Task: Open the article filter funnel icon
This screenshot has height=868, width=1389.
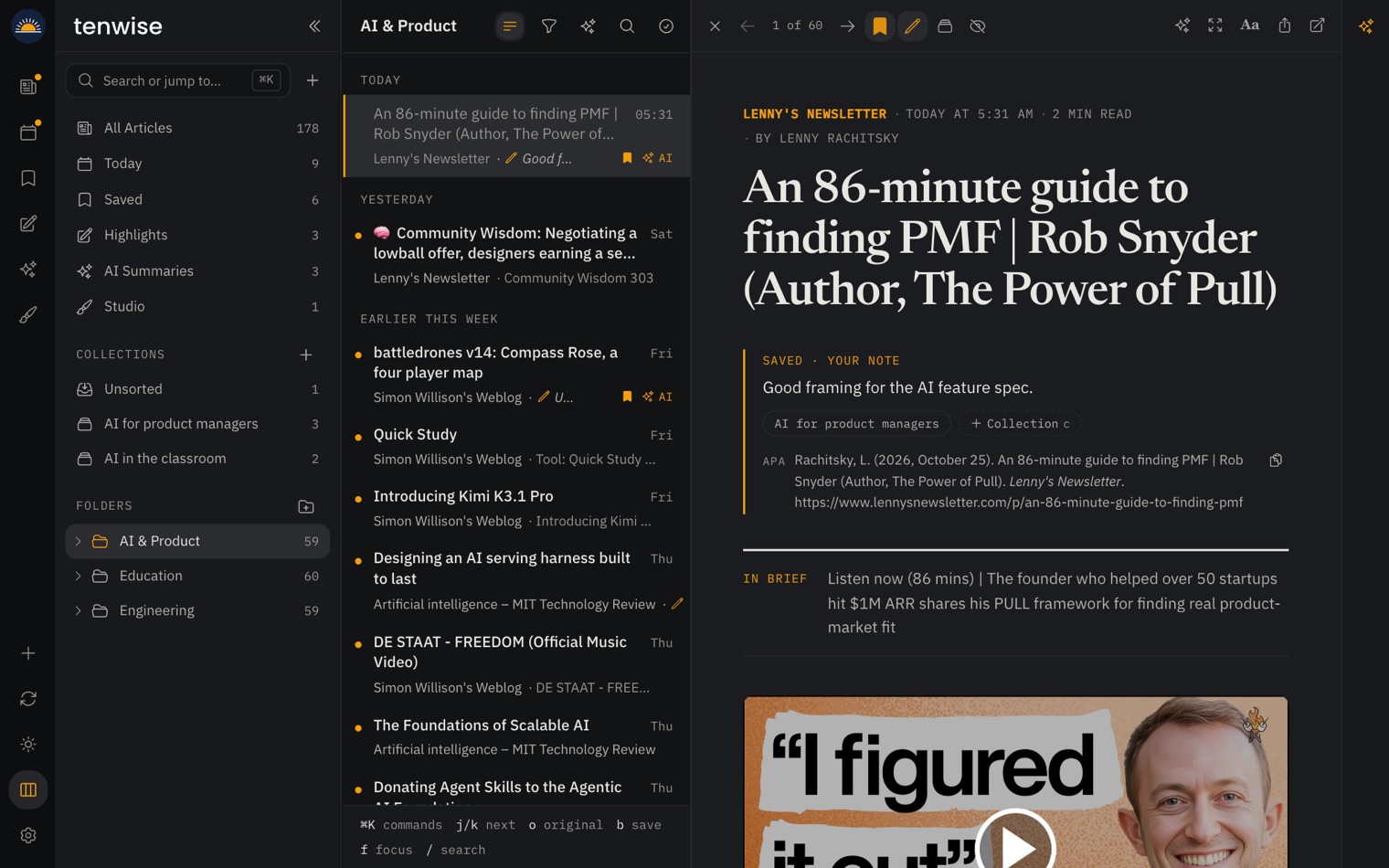Action: click(x=549, y=26)
